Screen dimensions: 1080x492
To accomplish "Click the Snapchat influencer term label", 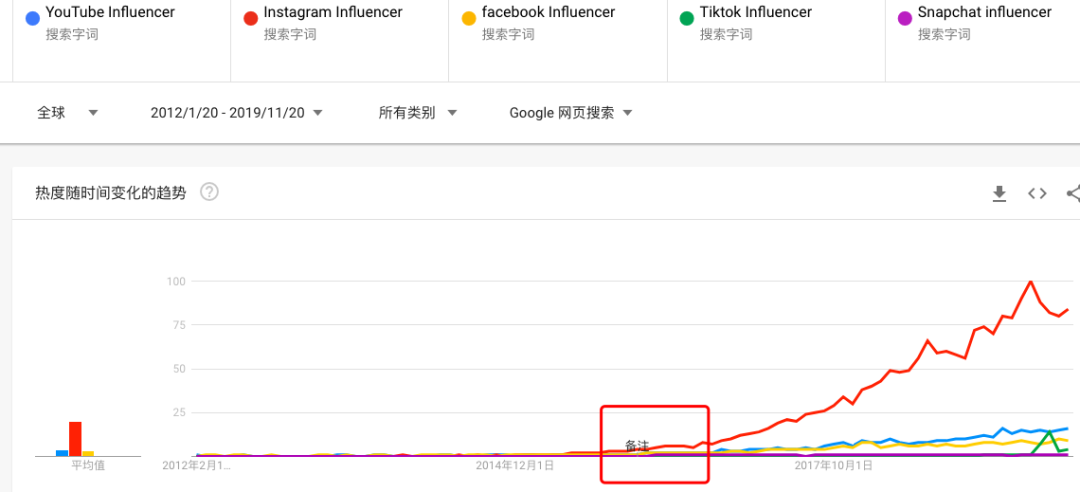I will 984,13.
